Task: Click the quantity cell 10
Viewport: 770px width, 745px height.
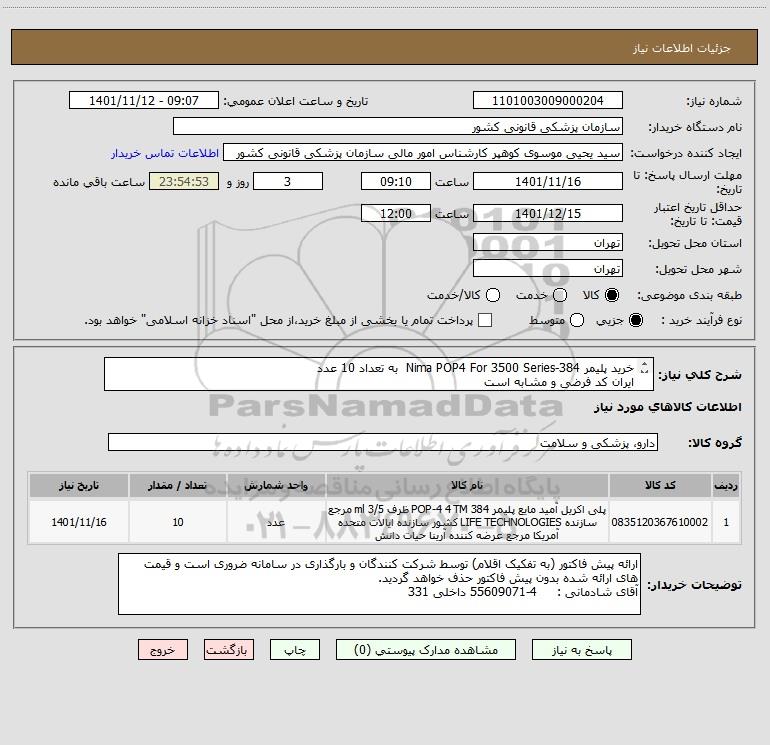Action: 178,522
